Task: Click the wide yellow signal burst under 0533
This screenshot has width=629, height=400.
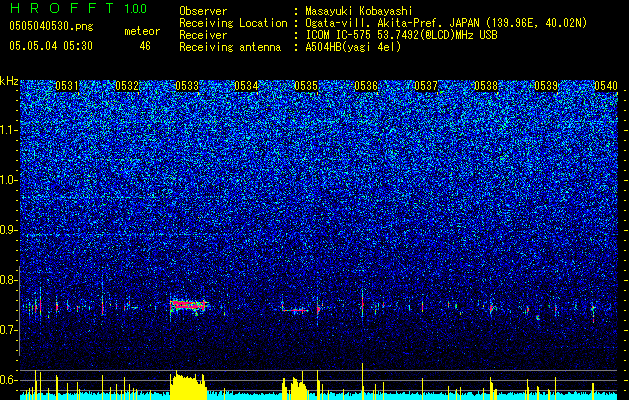Action: pos(189,386)
